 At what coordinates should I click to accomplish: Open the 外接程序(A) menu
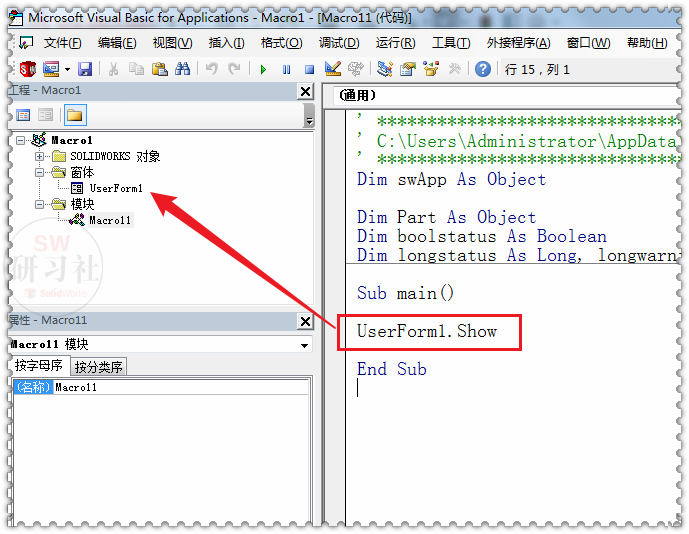pyautogui.click(x=518, y=43)
